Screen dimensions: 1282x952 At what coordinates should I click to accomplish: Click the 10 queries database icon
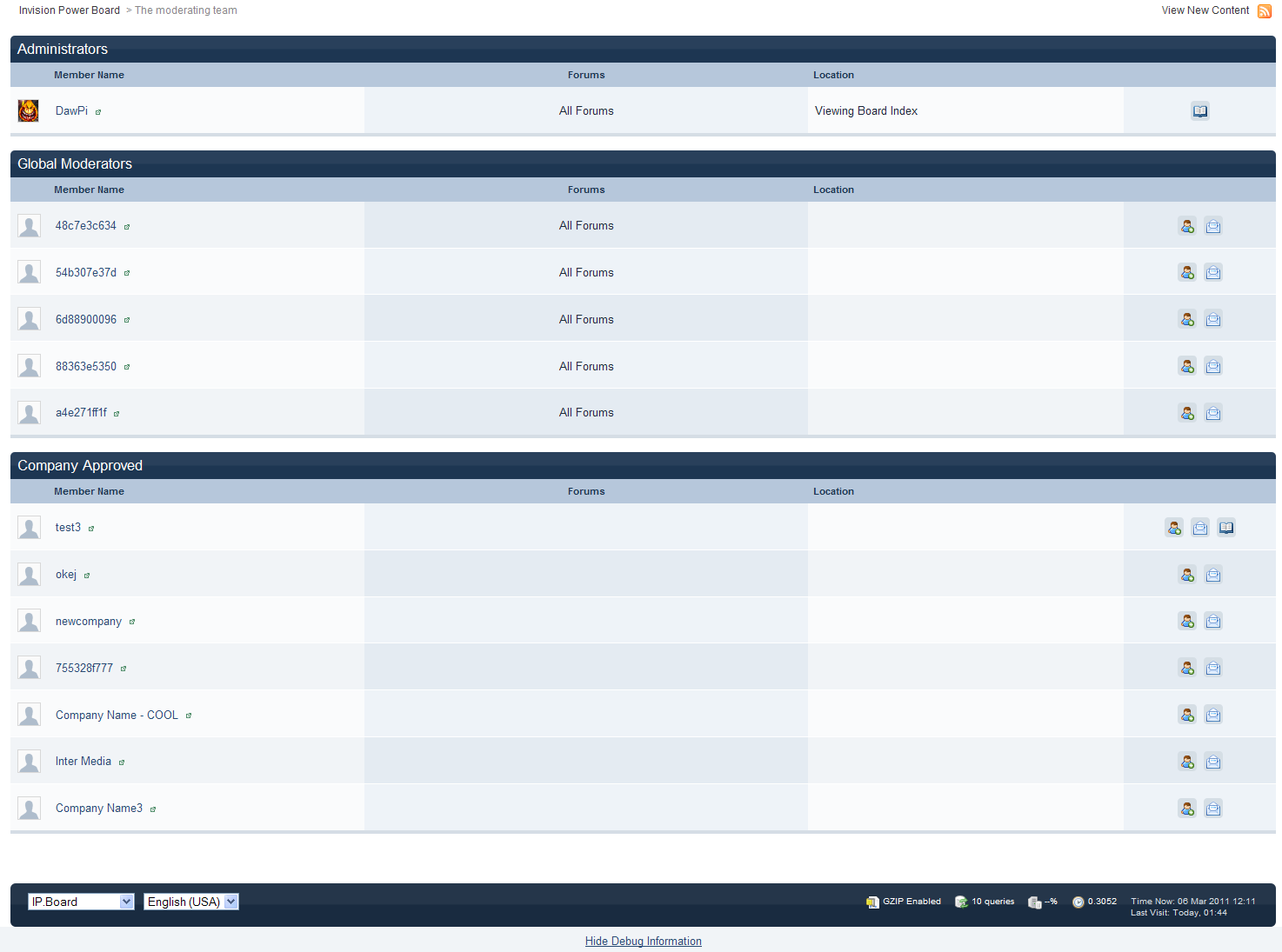point(960,902)
